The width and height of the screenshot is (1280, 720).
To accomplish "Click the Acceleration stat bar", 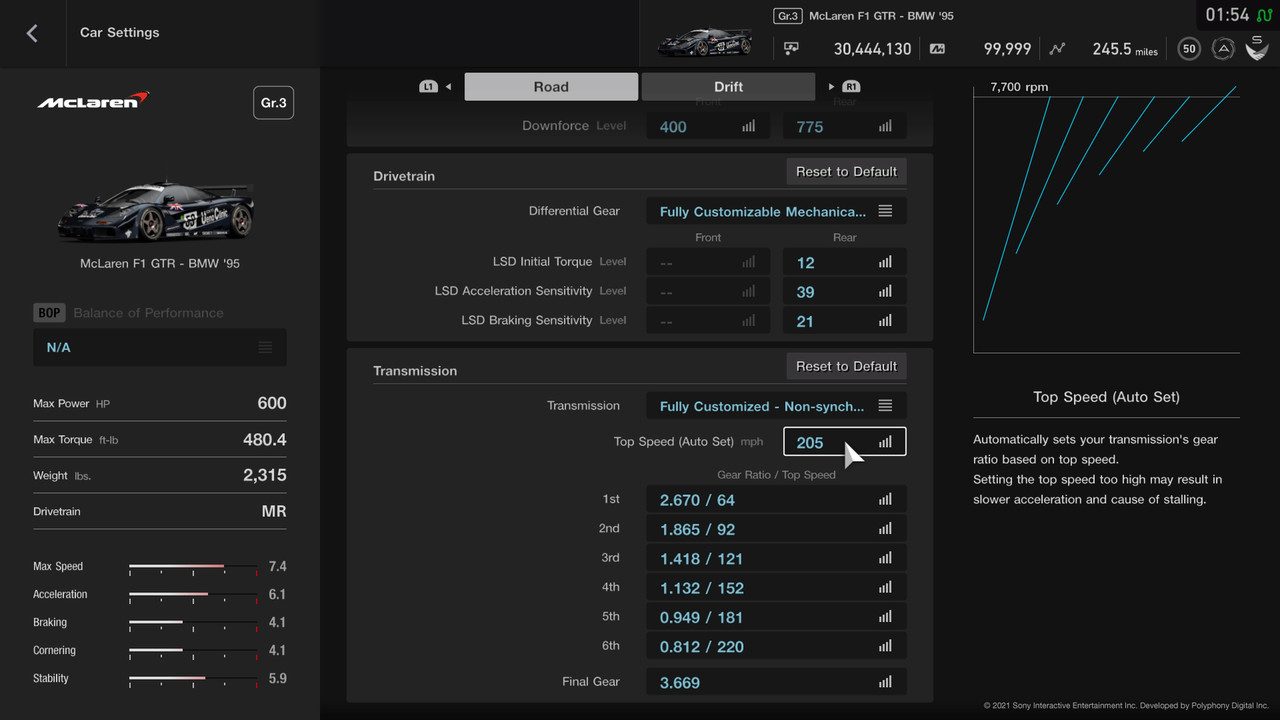I will click(x=193, y=595).
